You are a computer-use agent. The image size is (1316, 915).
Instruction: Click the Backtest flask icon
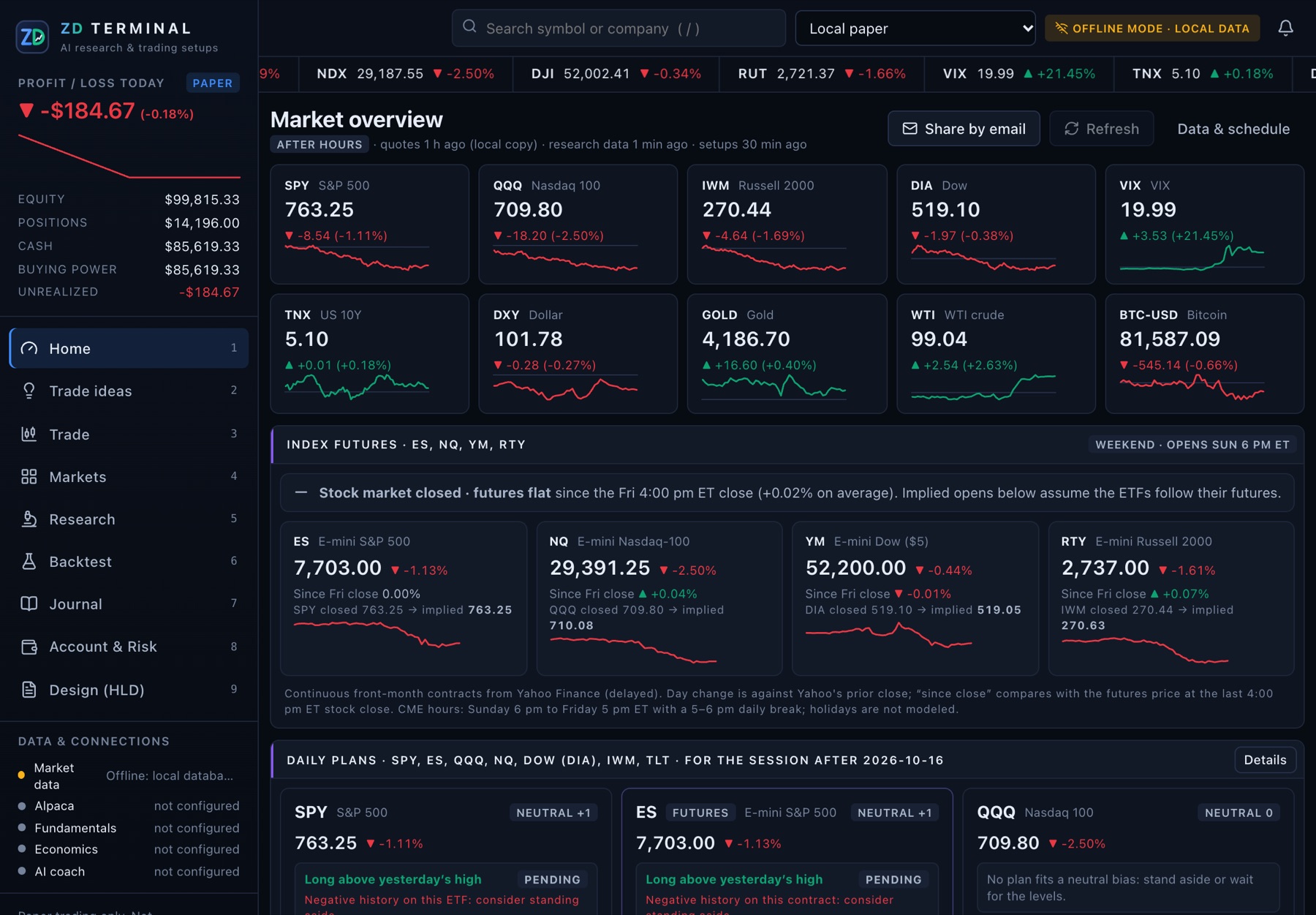(29, 562)
